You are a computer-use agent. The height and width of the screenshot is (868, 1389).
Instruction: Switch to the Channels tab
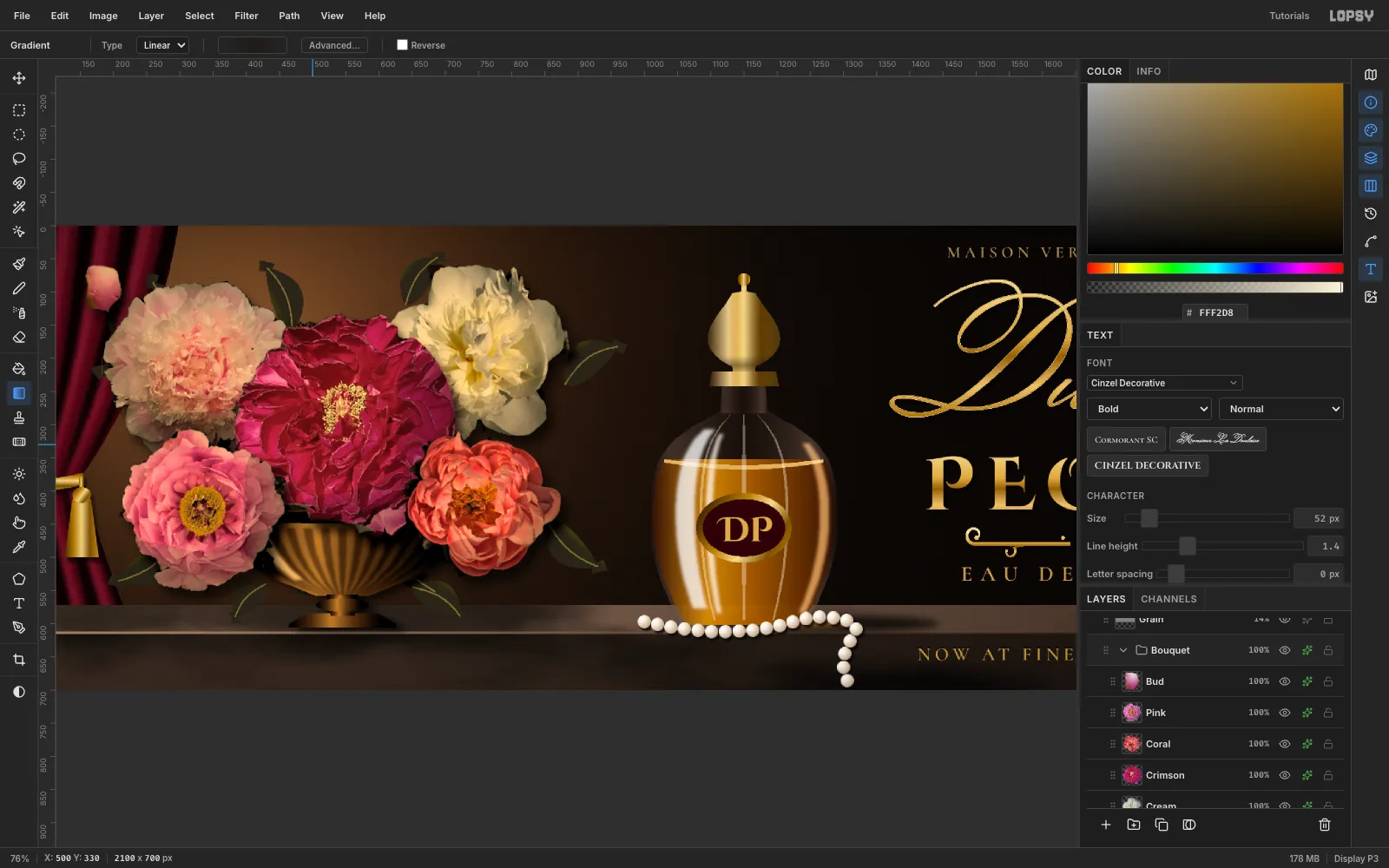1168,599
